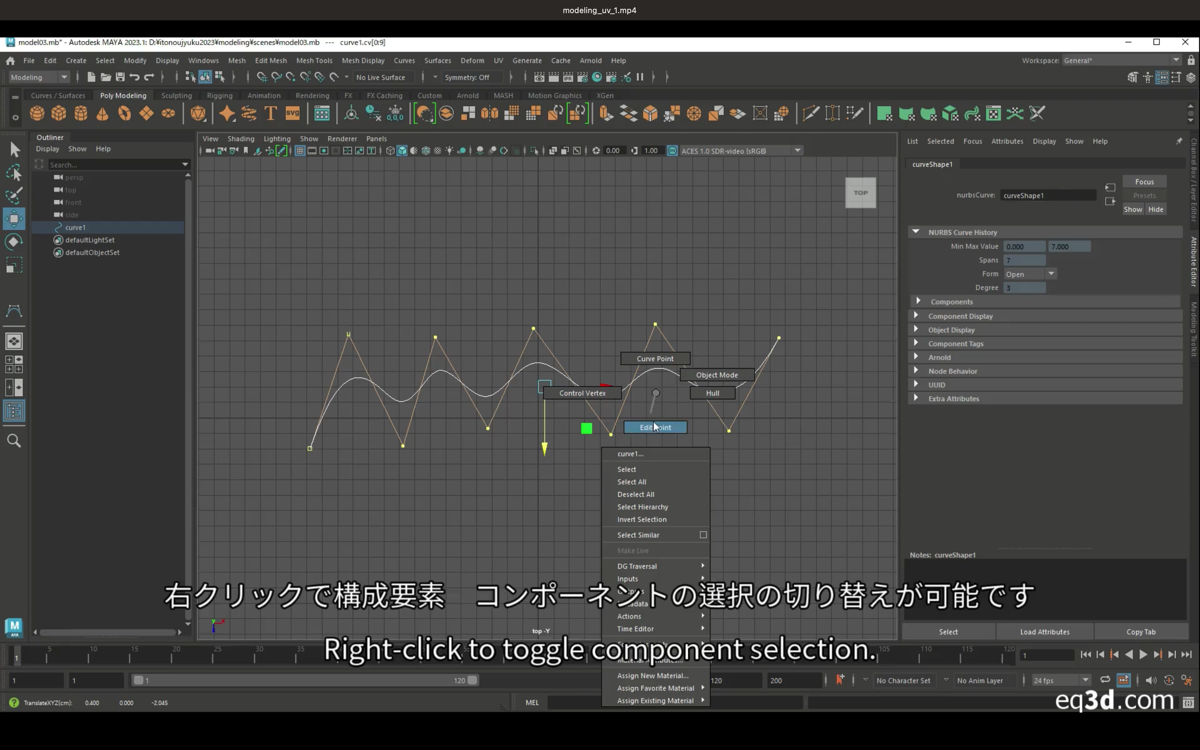
Task: Toggle the ACES color management button
Action: [x=672, y=151]
